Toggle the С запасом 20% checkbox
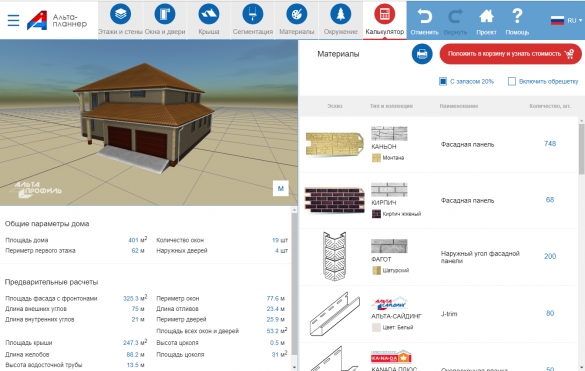585x371 pixels. point(443,81)
